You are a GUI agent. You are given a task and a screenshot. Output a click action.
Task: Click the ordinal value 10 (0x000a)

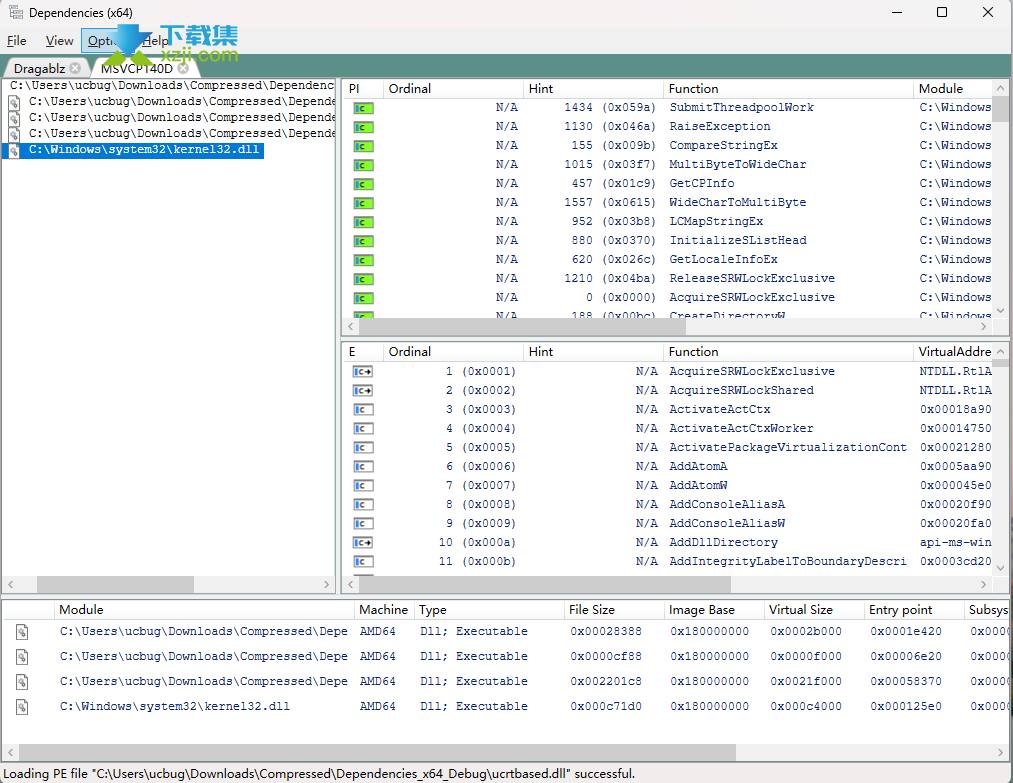[x=477, y=543]
